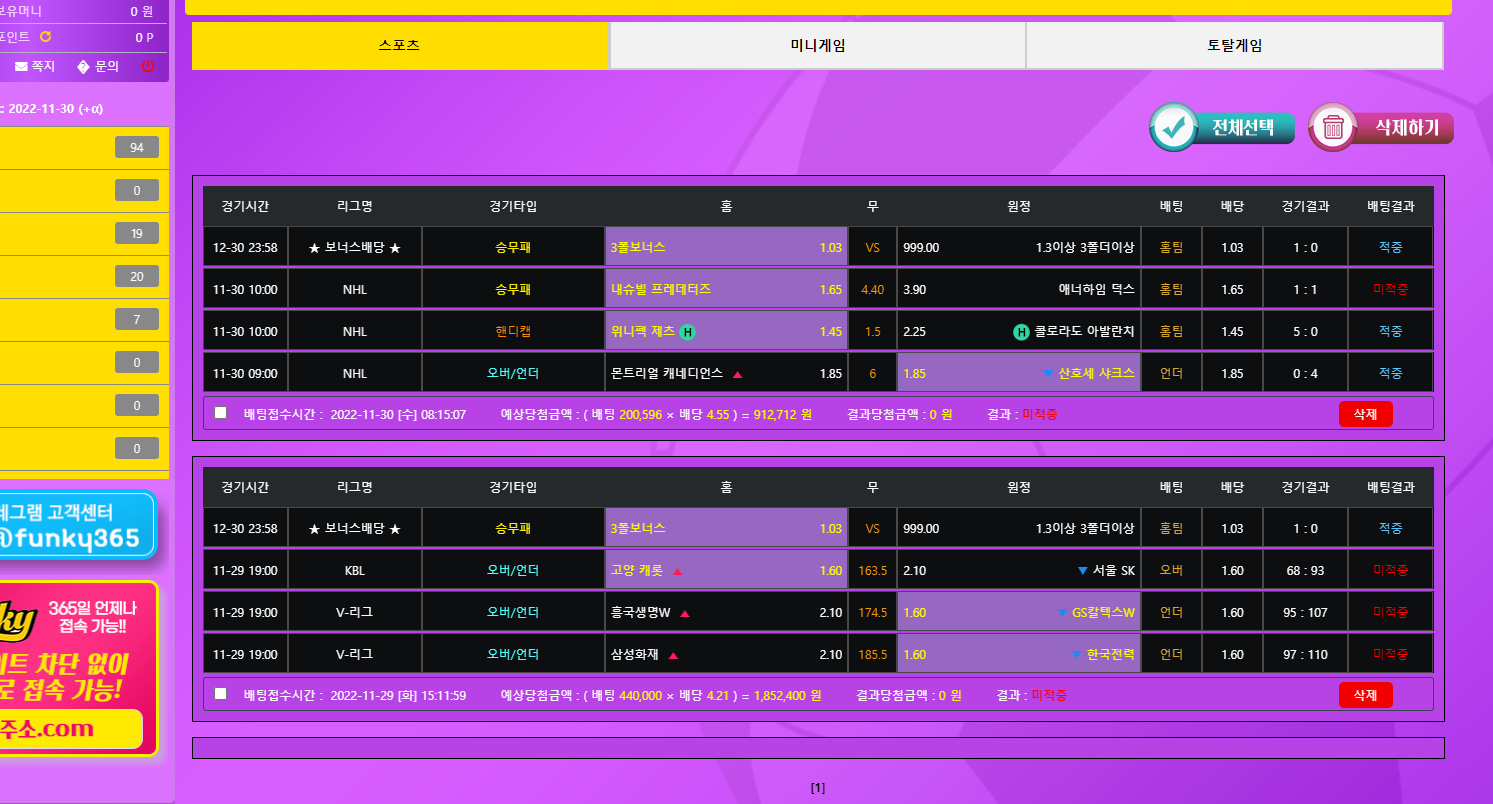Click the trash can icon on 삭제하기
The width and height of the screenshot is (1493, 804).
click(1333, 128)
